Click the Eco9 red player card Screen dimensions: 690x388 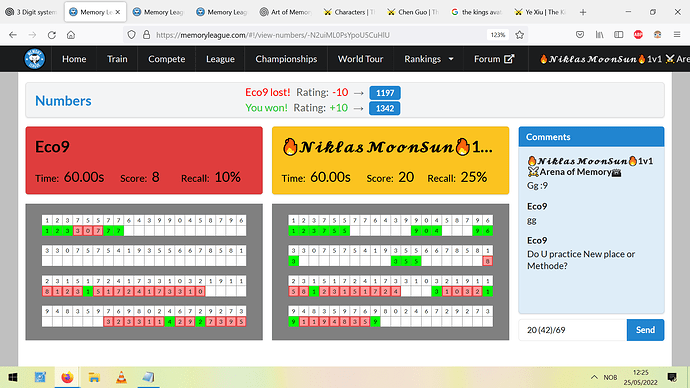click(144, 161)
